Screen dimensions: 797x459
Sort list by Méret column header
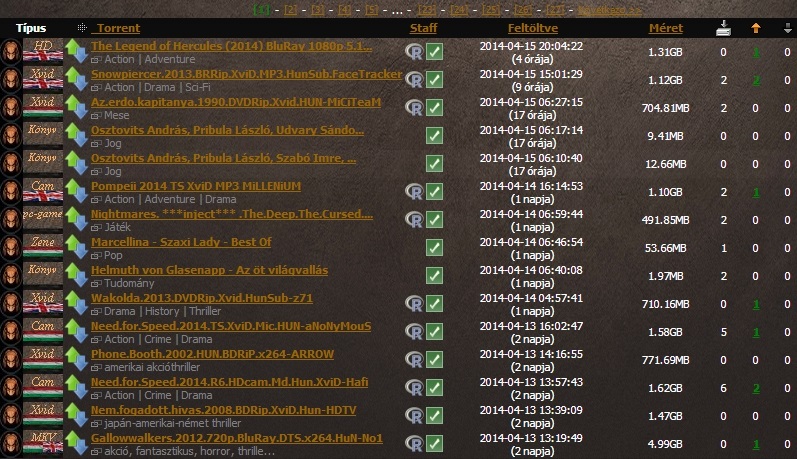666,28
